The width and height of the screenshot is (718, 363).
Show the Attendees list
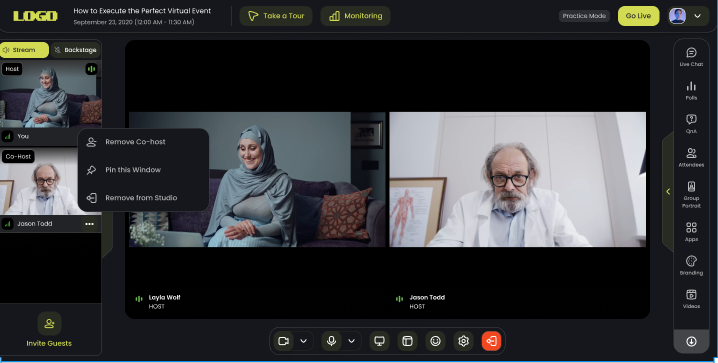[x=691, y=157]
